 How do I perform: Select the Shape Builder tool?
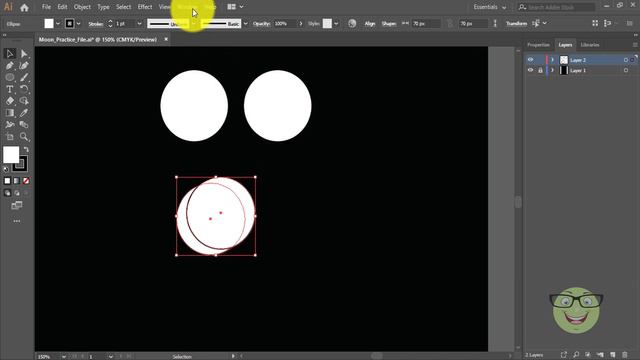tap(24, 101)
